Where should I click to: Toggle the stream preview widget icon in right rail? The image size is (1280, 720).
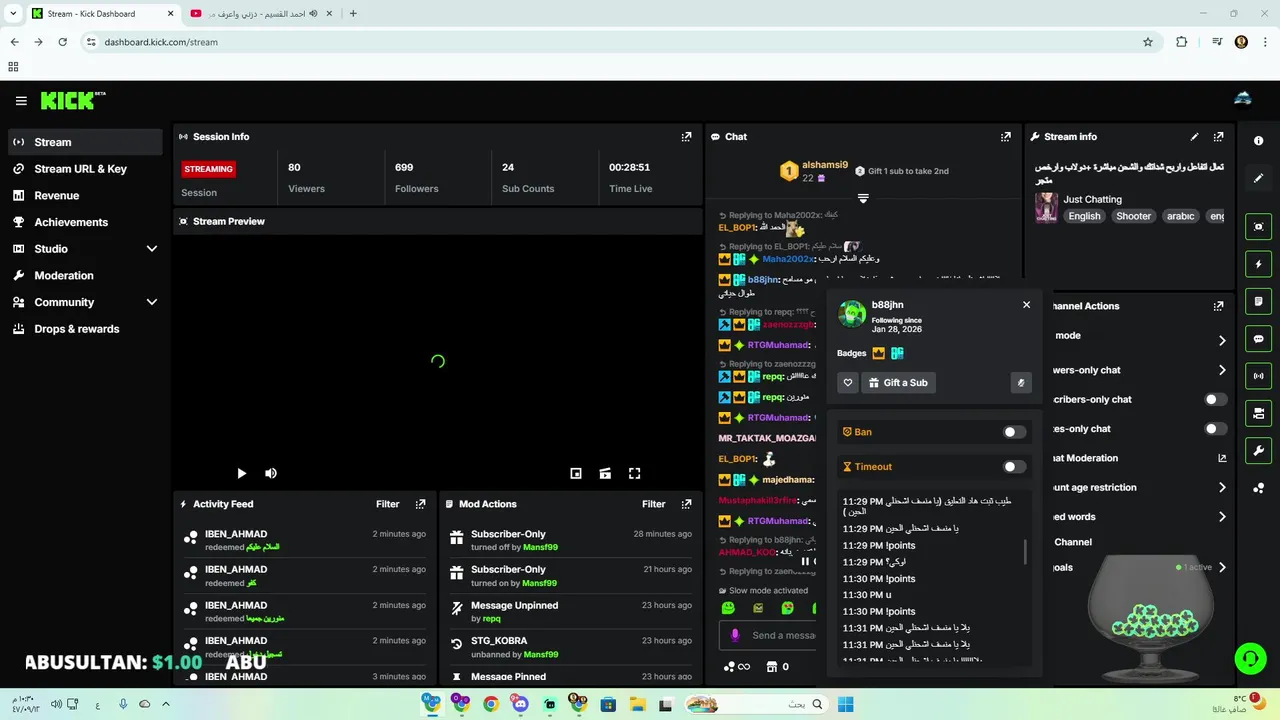1258,227
